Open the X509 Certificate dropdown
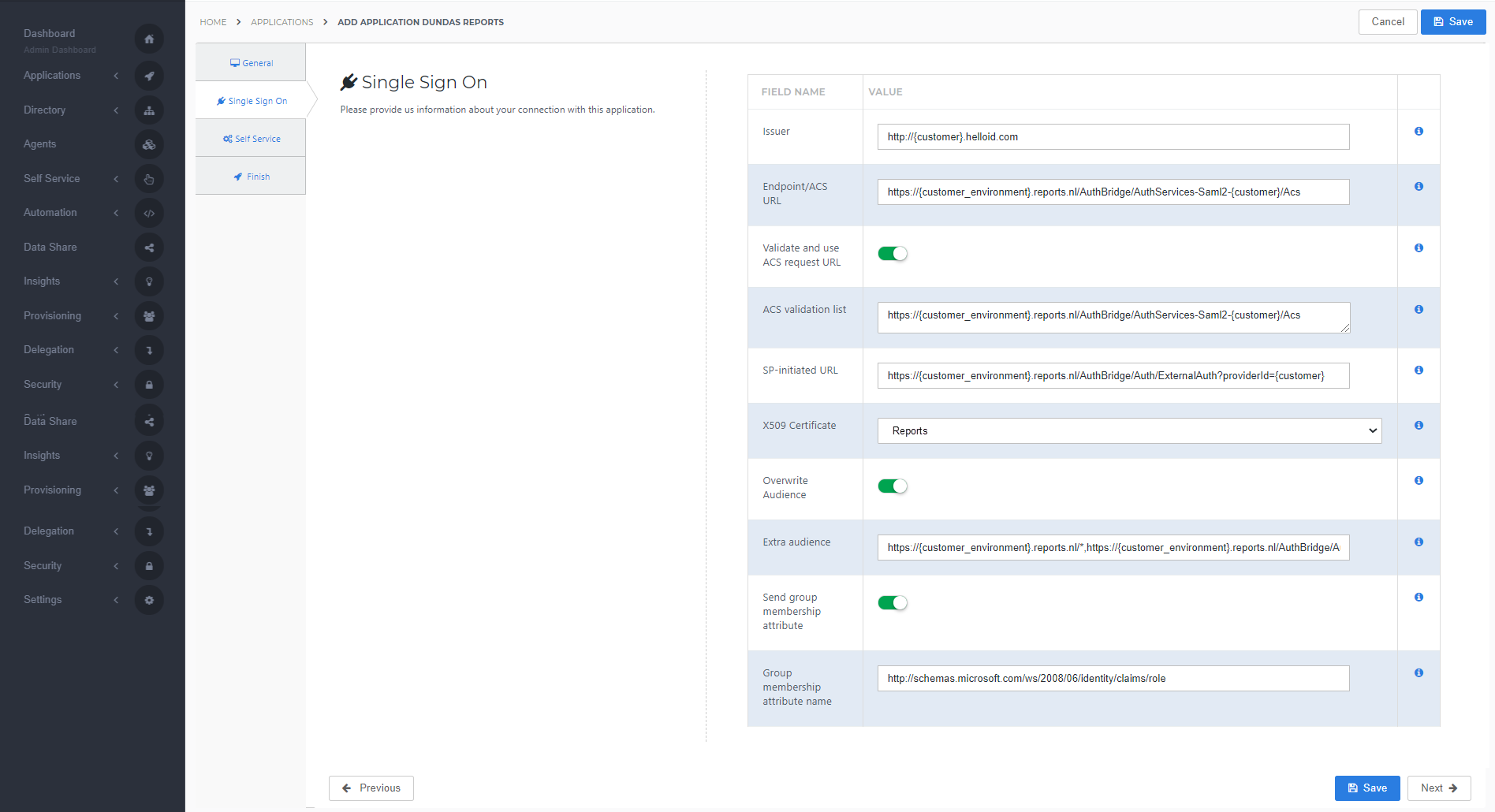Screen dimensions: 1495x812 click(x=1129, y=431)
